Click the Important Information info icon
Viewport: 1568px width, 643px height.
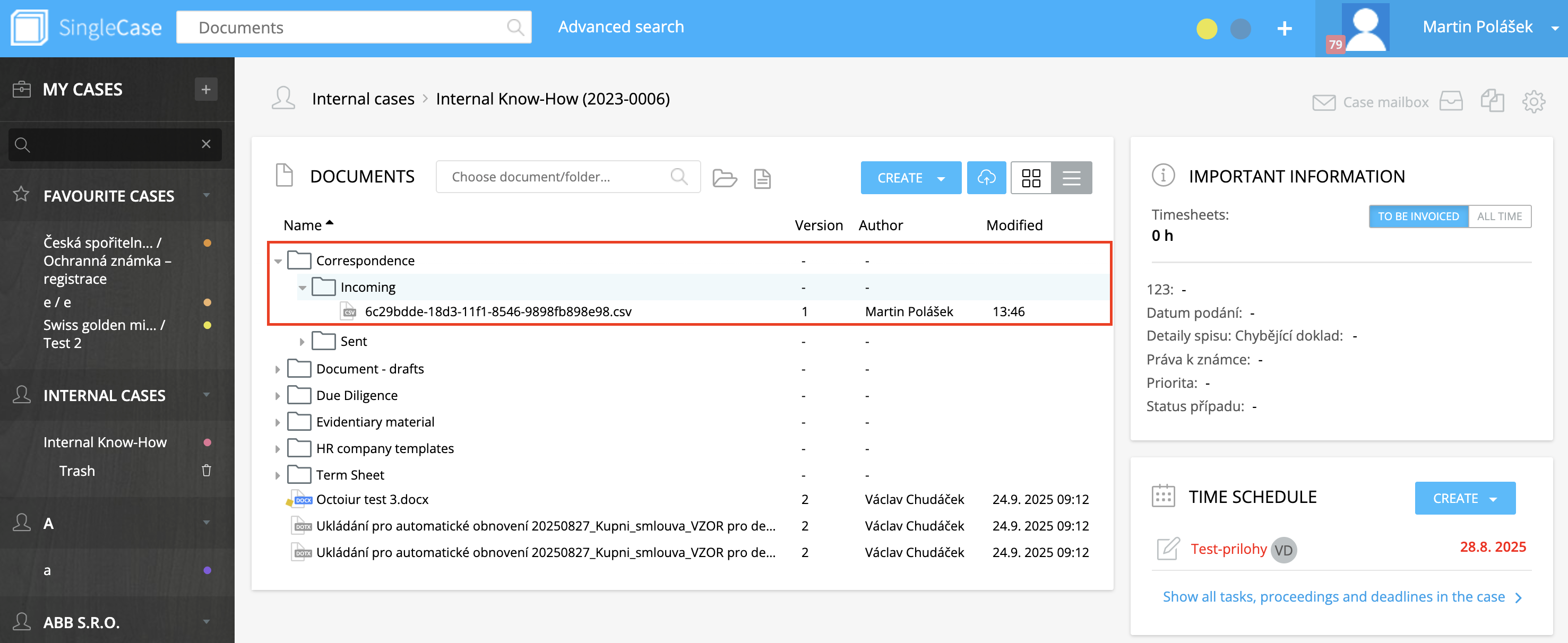[1163, 176]
